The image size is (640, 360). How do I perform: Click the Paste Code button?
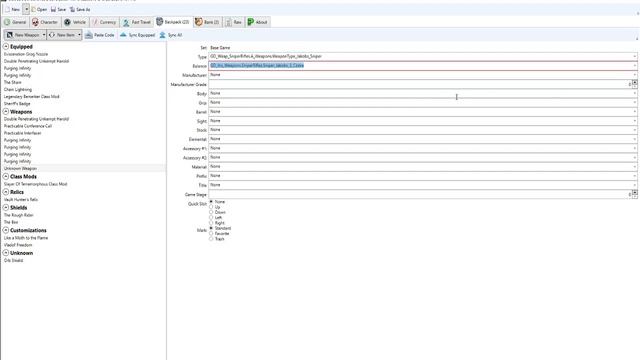pyautogui.click(x=100, y=35)
